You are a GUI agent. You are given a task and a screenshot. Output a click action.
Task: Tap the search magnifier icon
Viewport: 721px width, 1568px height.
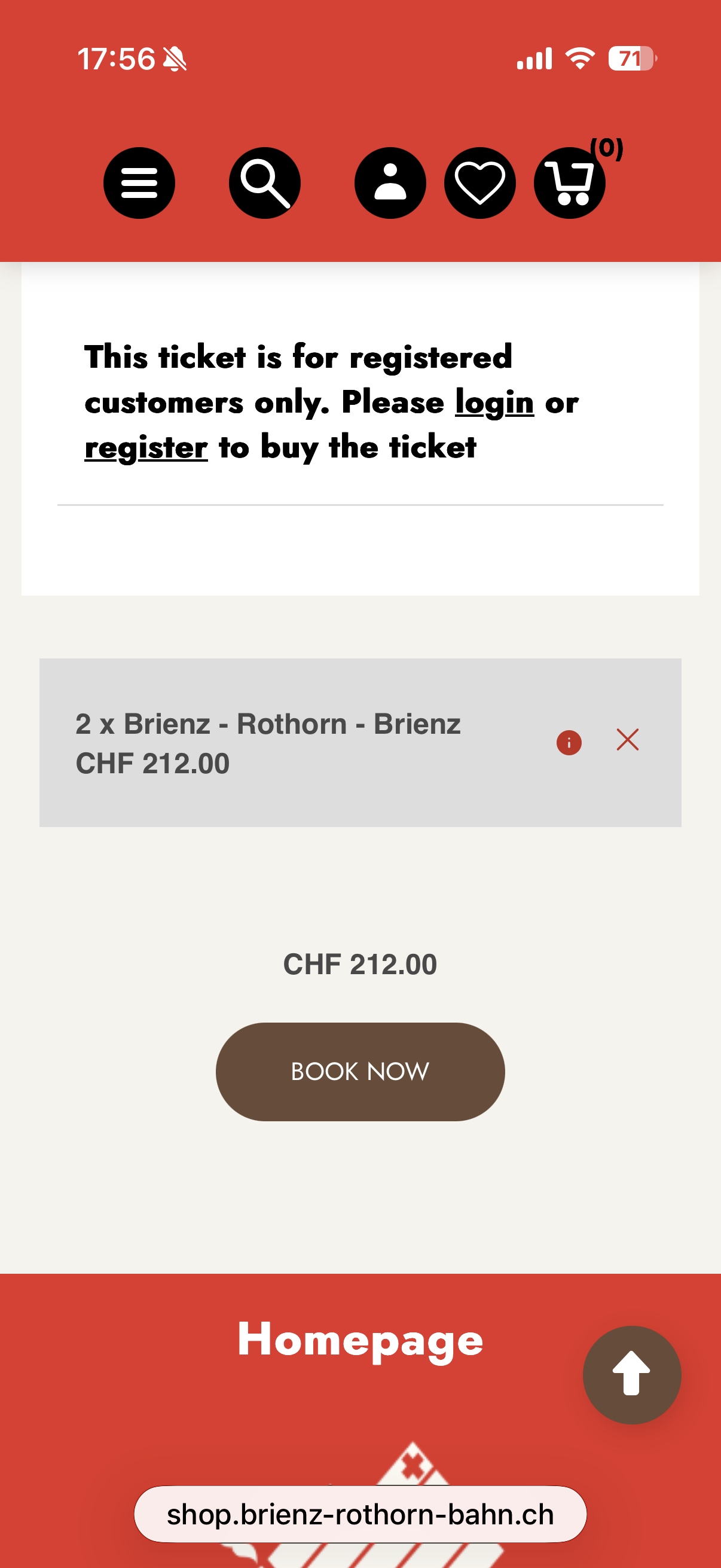coord(265,182)
